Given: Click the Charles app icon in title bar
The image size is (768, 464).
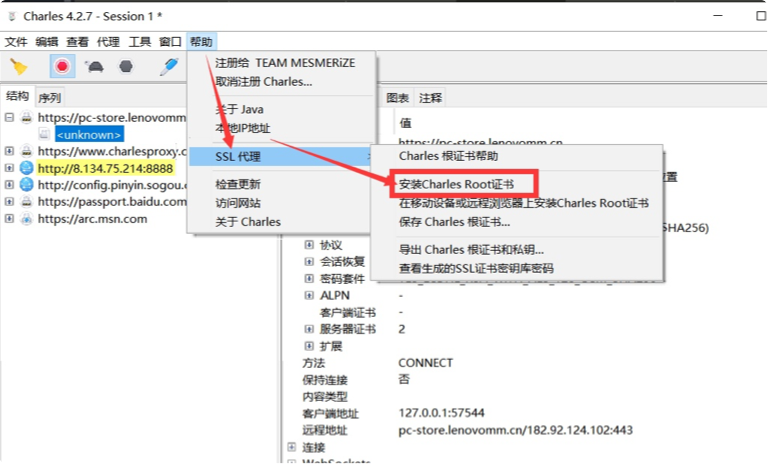Looking at the screenshot, I should click(x=12, y=16).
